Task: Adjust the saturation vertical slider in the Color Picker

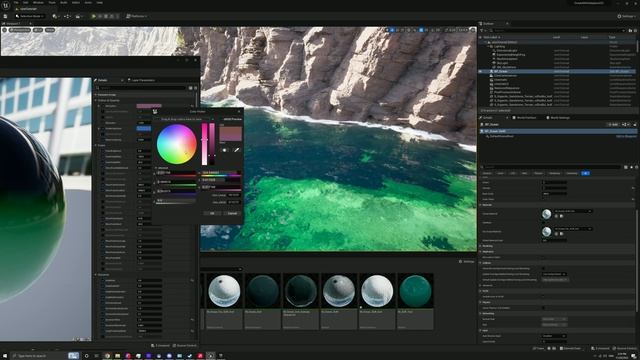Action: click(x=204, y=144)
